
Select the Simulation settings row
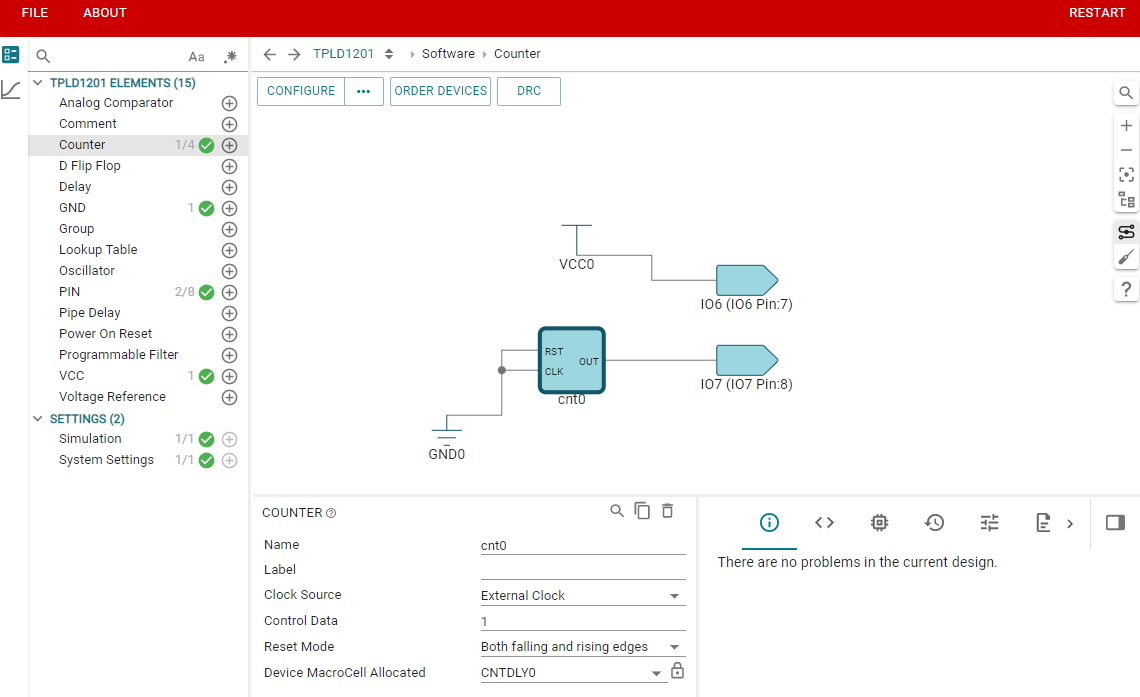pyautogui.click(x=138, y=439)
